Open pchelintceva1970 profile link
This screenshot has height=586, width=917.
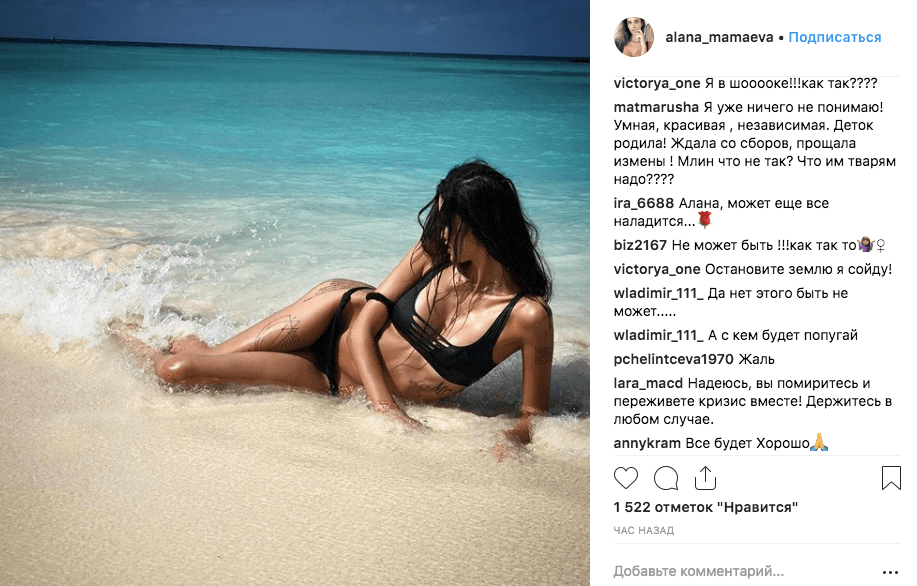pos(673,360)
